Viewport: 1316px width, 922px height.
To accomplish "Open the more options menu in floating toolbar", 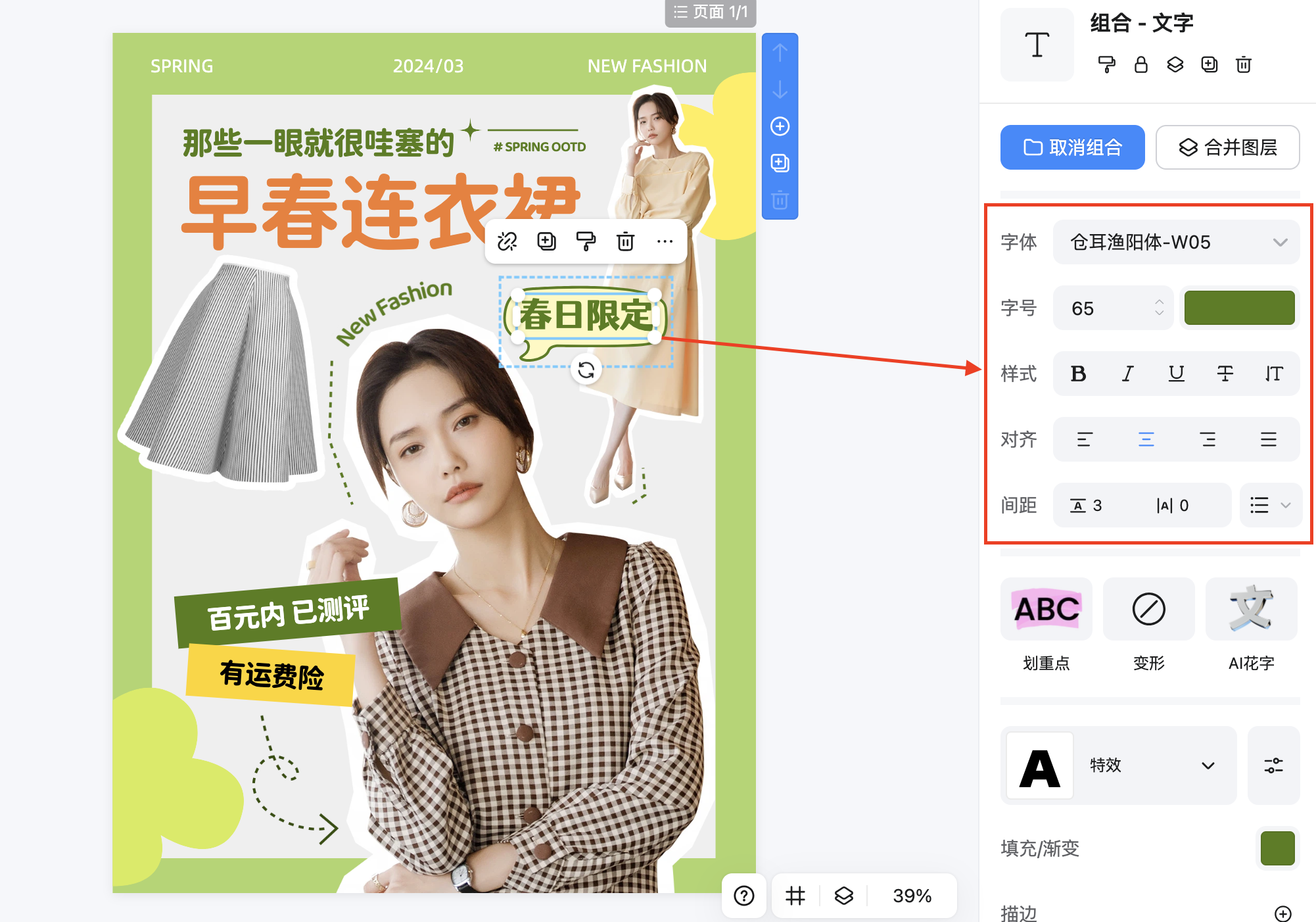I will [x=665, y=241].
